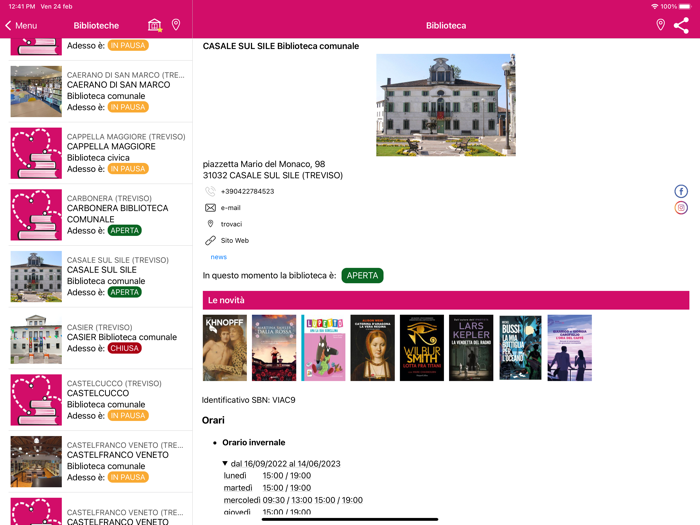Tap the Sito Web chain link icon

(x=210, y=241)
